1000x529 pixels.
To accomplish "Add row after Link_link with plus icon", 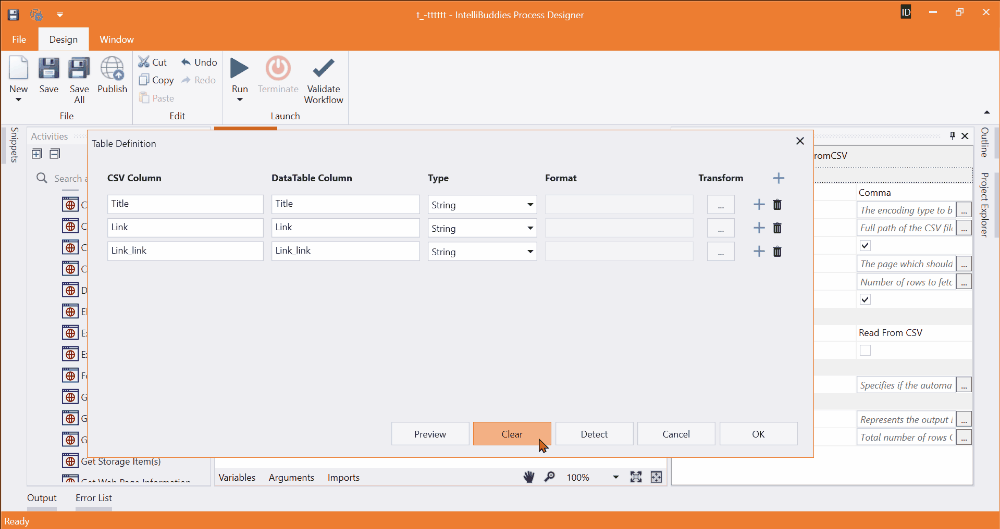I will pyautogui.click(x=759, y=251).
